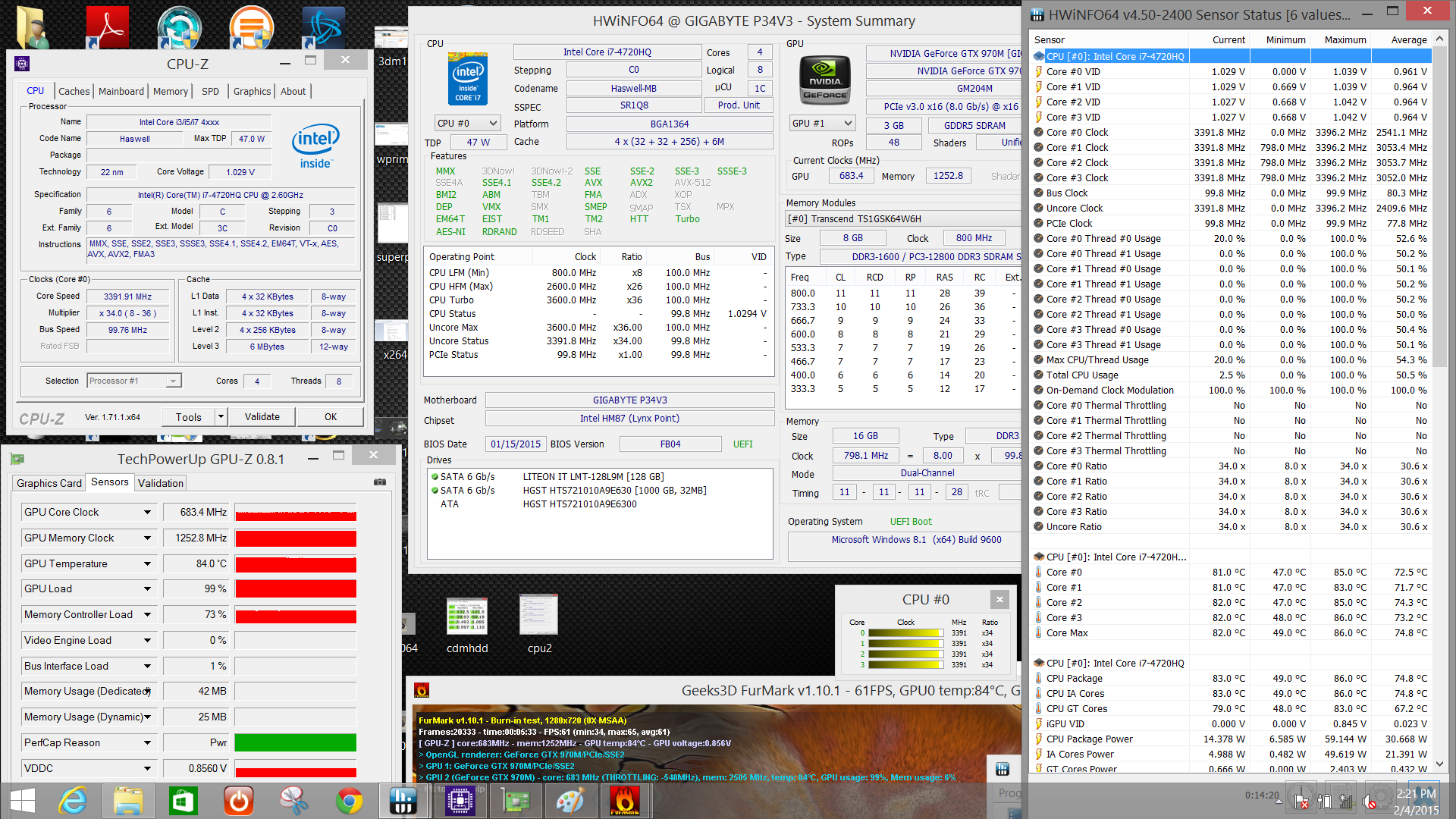The image size is (1456, 819).
Task: Open the GPU #1 selector dropdown
Action: [x=822, y=123]
